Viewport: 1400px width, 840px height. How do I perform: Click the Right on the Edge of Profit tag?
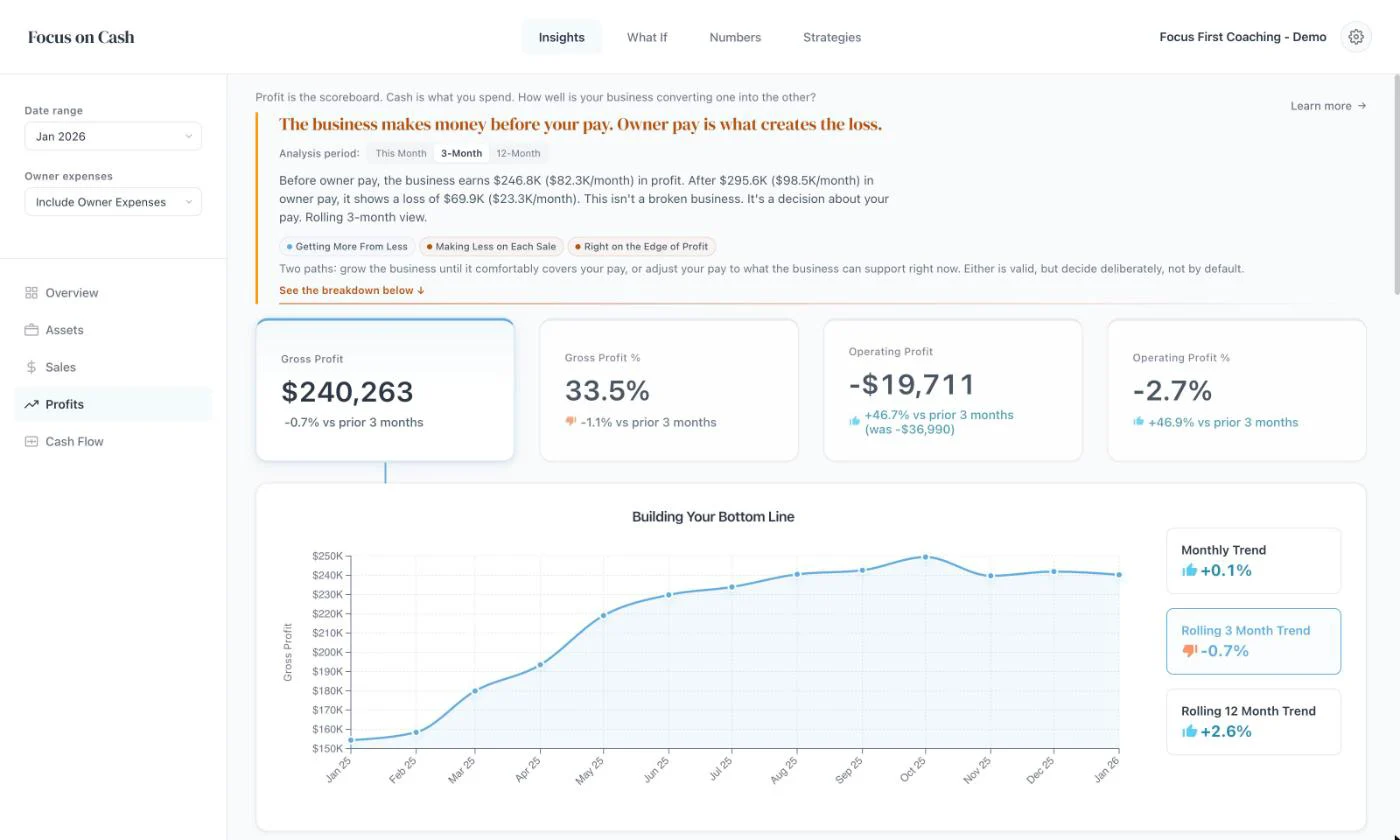pos(642,246)
